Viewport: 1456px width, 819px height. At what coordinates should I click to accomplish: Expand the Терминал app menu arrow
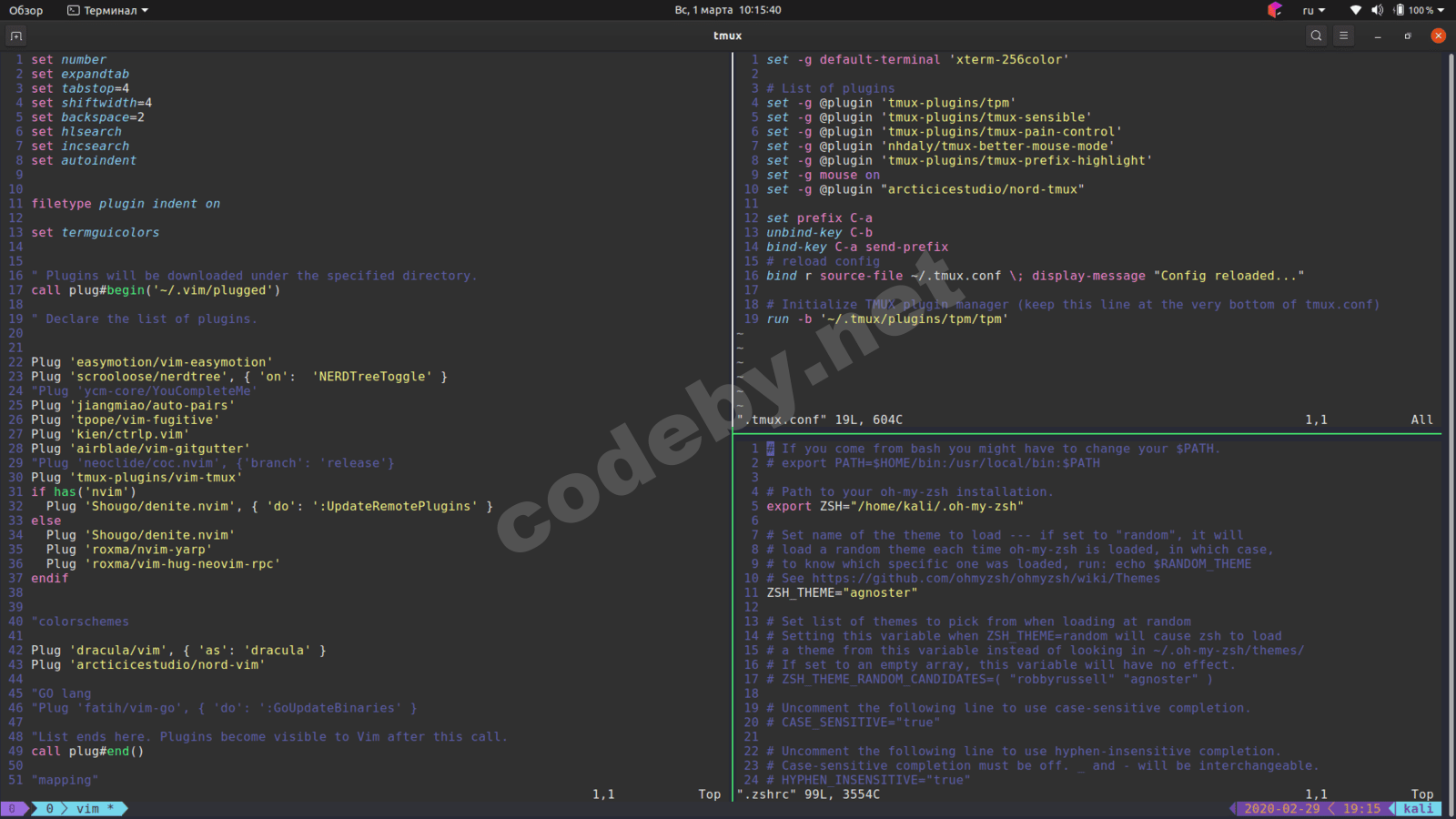point(146,11)
